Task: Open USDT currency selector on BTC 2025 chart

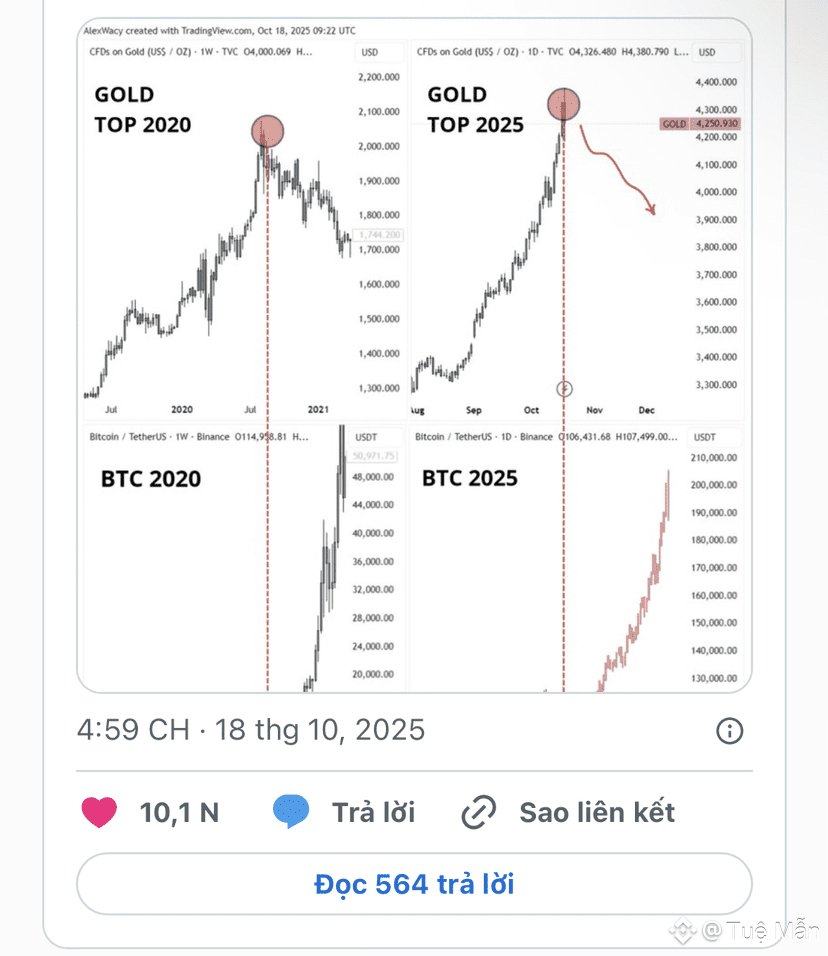Action: click(705, 437)
